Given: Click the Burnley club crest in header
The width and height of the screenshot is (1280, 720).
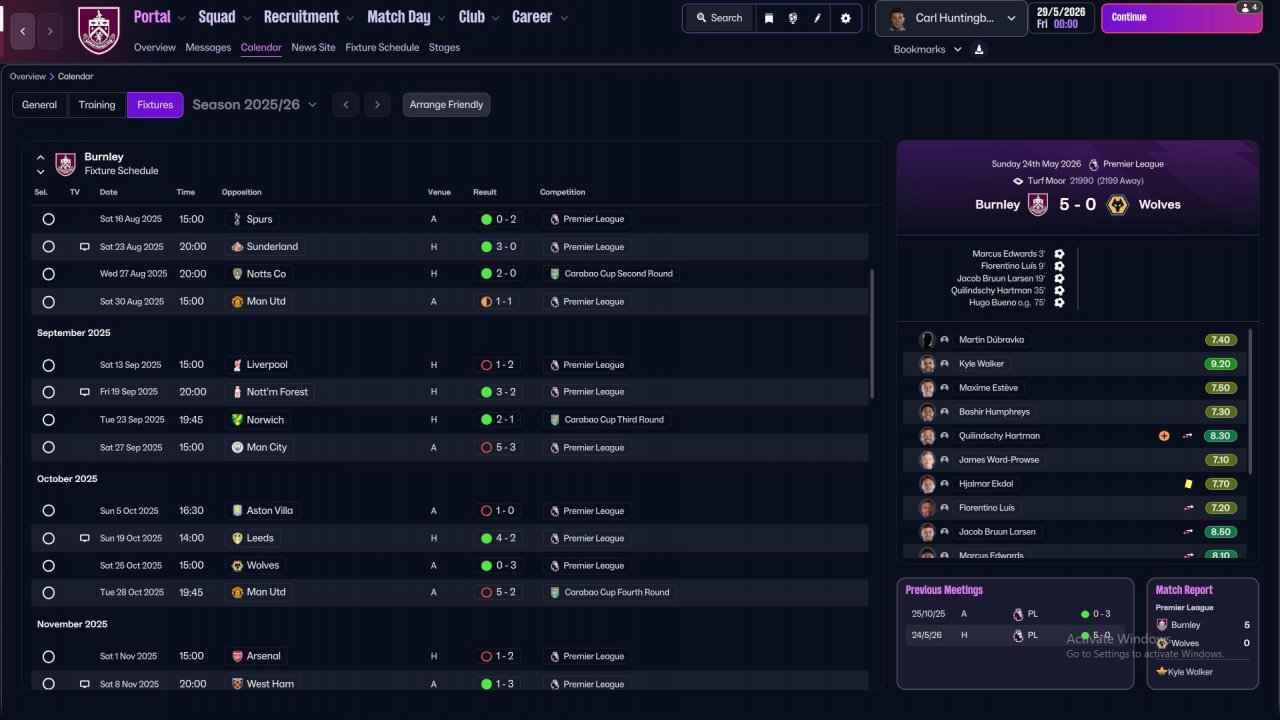Looking at the screenshot, I should tap(98, 30).
